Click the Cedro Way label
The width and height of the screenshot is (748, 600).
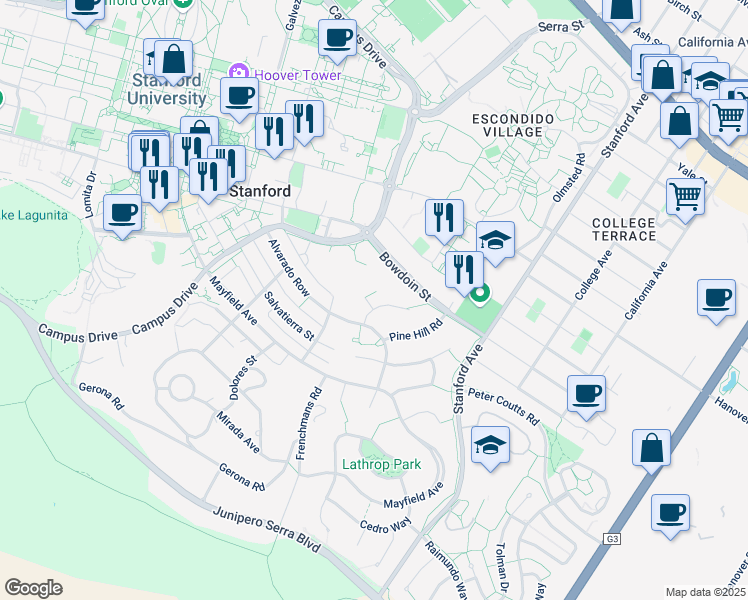tap(385, 526)
